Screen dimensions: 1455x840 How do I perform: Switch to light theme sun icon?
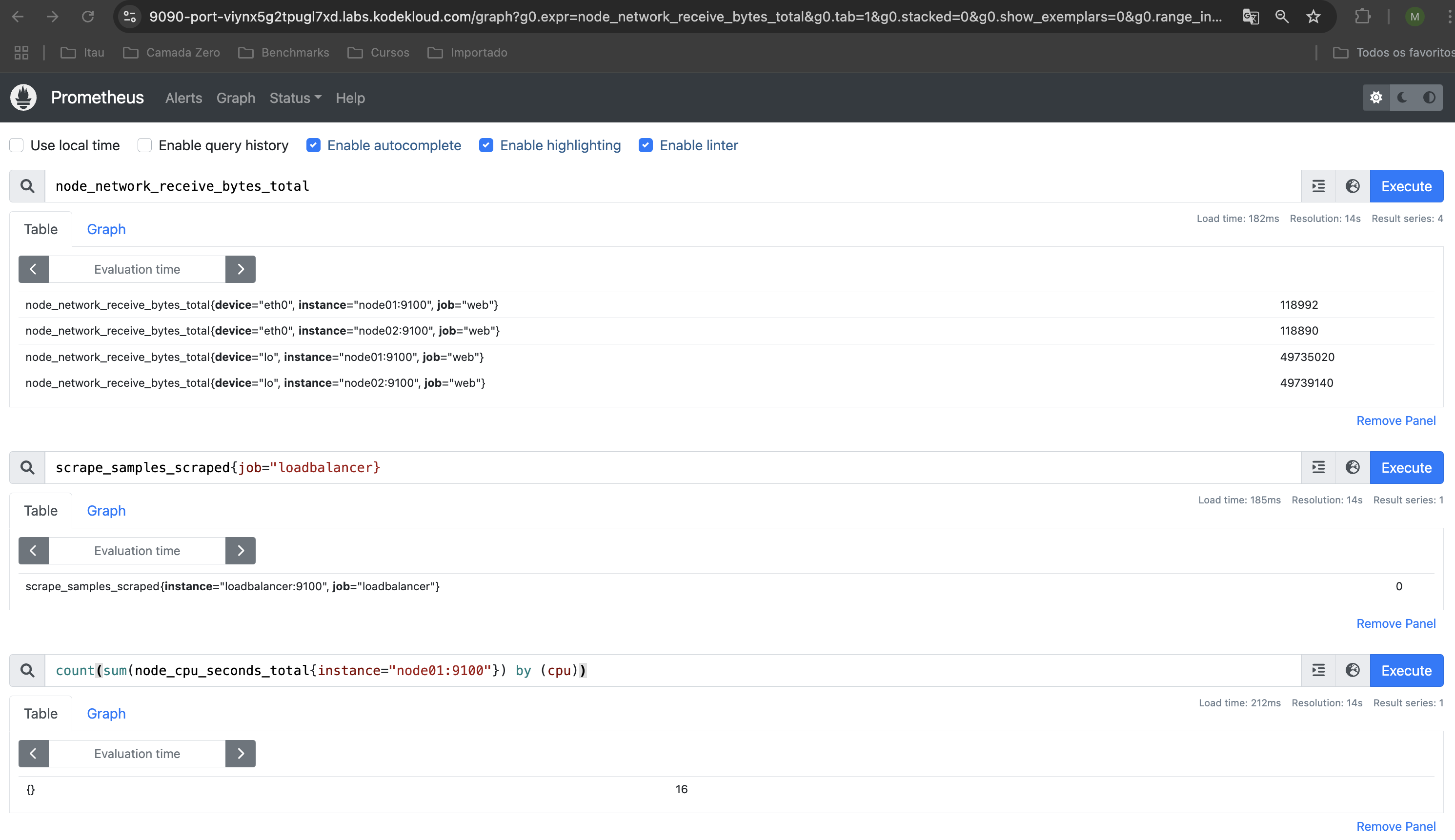1376,98
